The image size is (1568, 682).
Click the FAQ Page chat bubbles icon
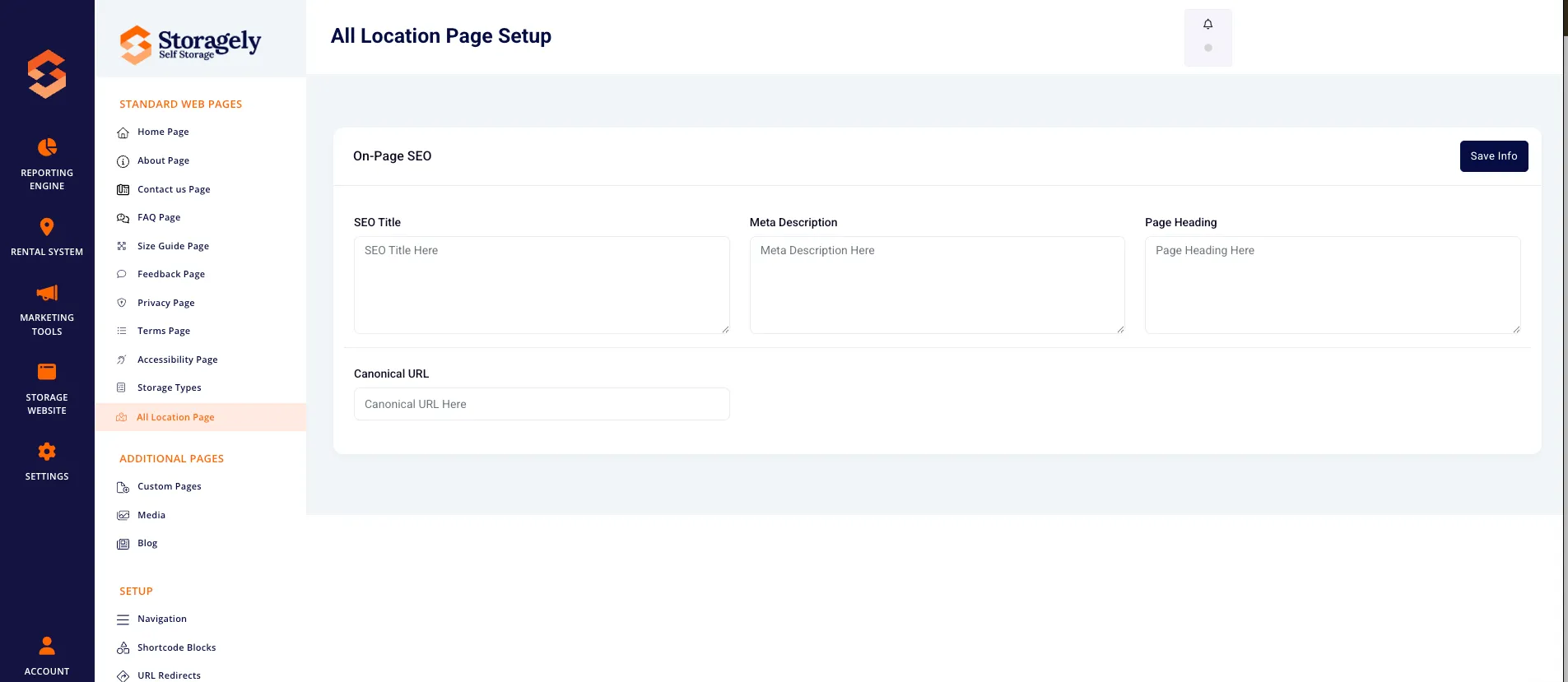tap(123, 218)
